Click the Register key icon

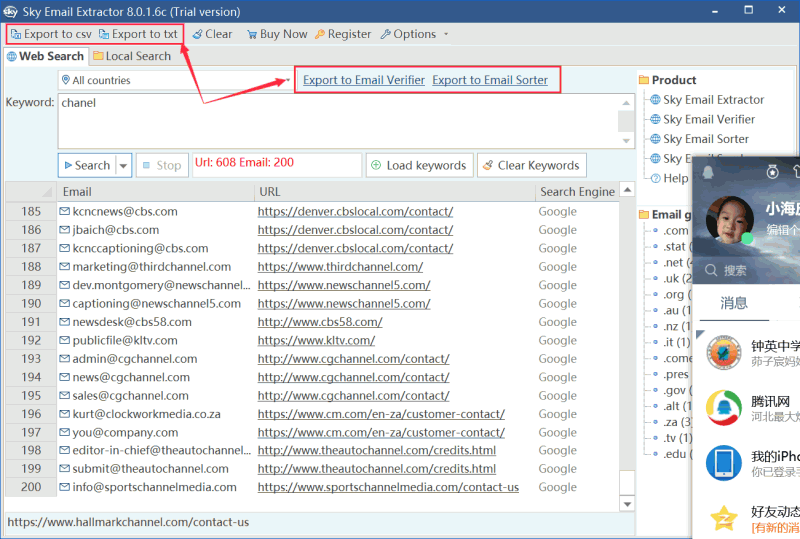tap(320, 34)
